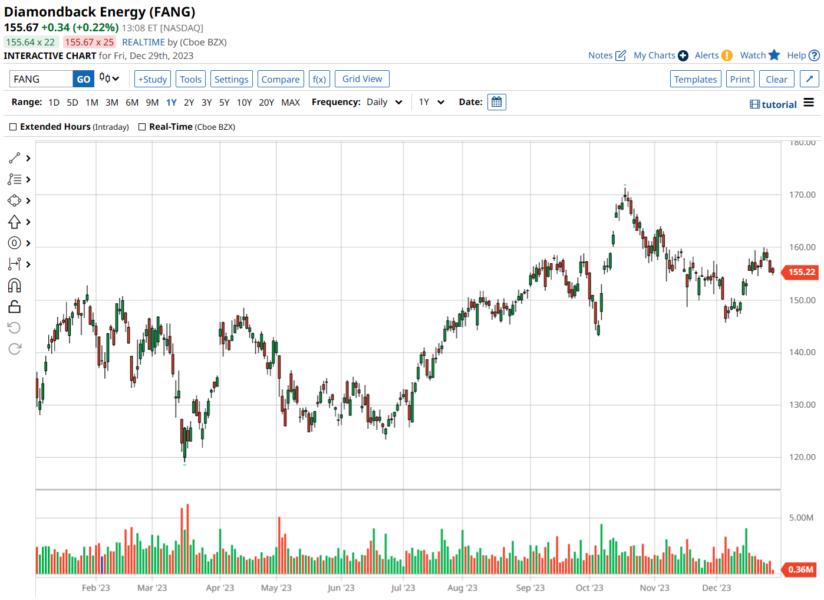Select the trendline drawing tool
Image resolution: width=824 pixels, height=600 pixels.
[14, 157]
